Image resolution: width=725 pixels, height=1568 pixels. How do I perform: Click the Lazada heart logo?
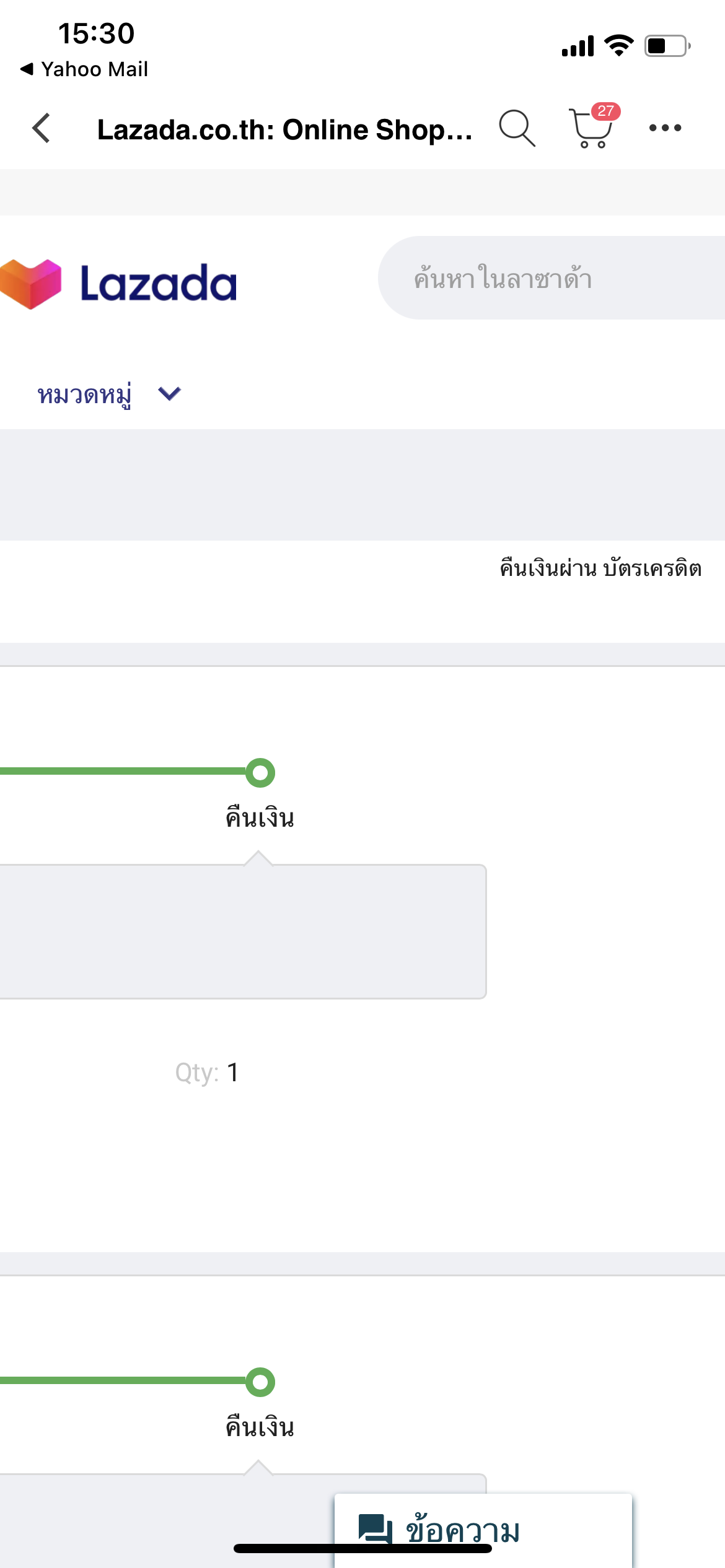[30, 284]
